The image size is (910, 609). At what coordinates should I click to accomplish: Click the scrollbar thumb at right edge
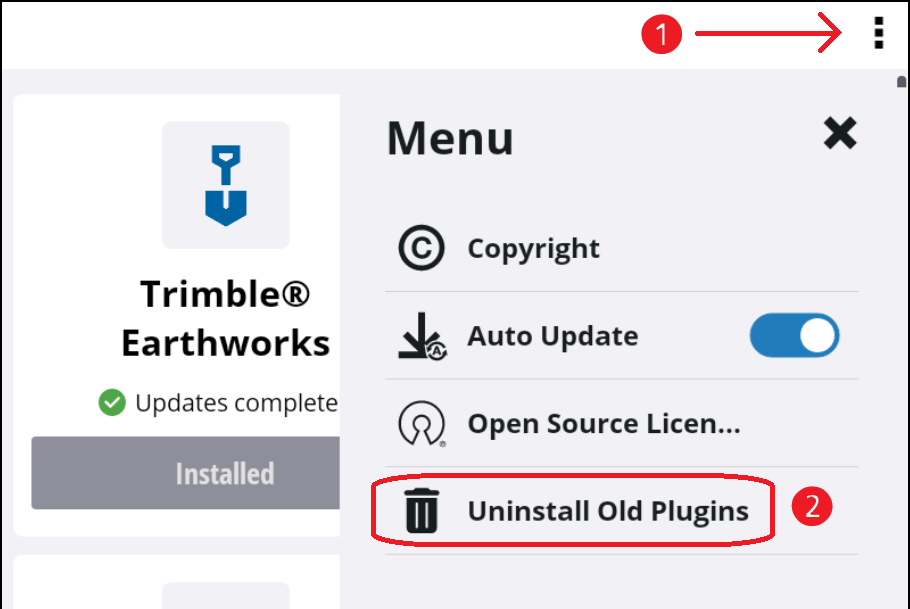[902, 85]
